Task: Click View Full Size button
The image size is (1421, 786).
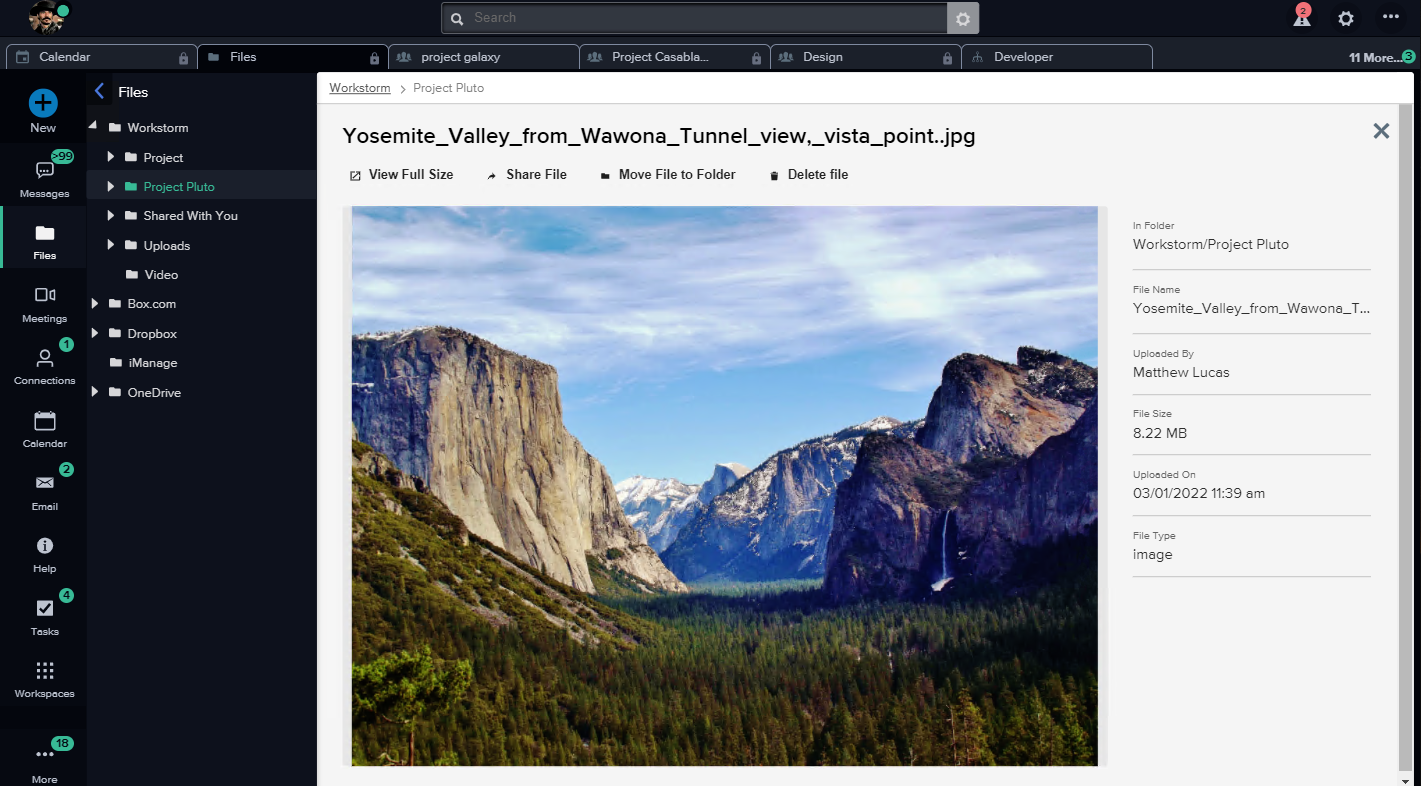Action: [x=401, y=175]
